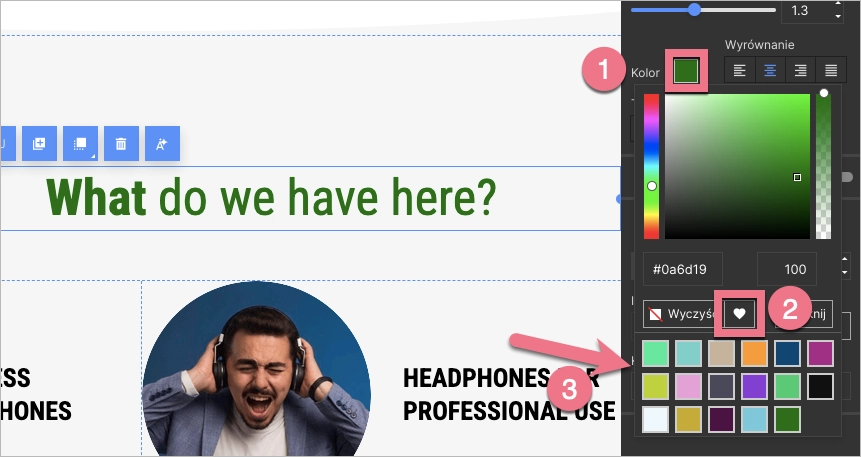The image size is (861, 457).
Task: Align text to the right
Action: pyautogui.click(x=800, y=70)
